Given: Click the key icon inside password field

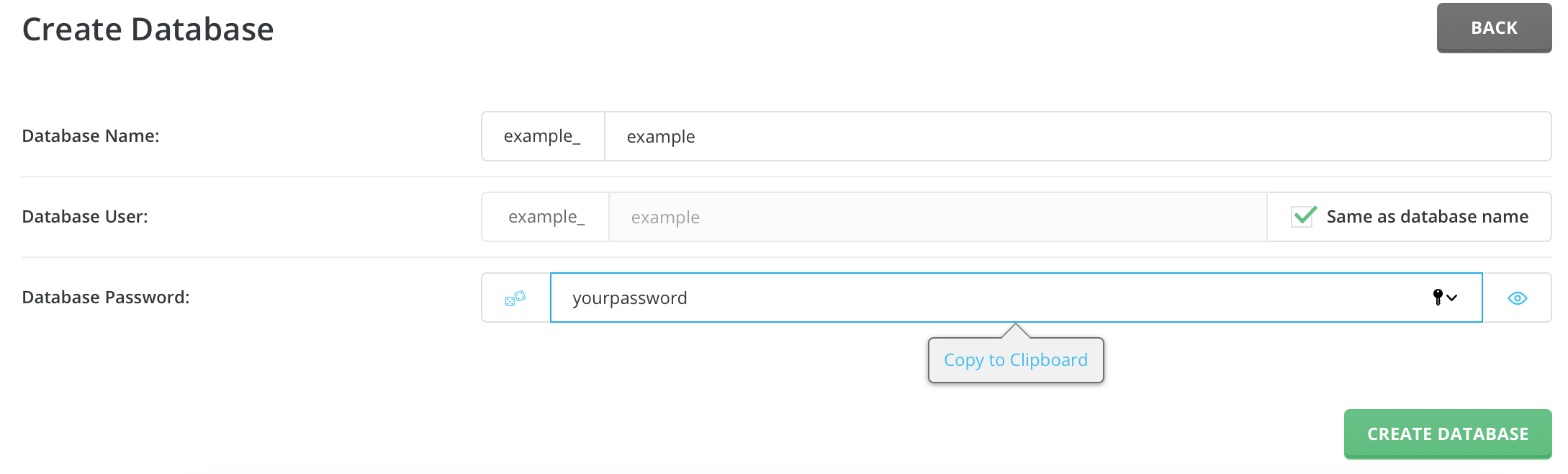Looking at the screenshot, I should [1438, 297].
